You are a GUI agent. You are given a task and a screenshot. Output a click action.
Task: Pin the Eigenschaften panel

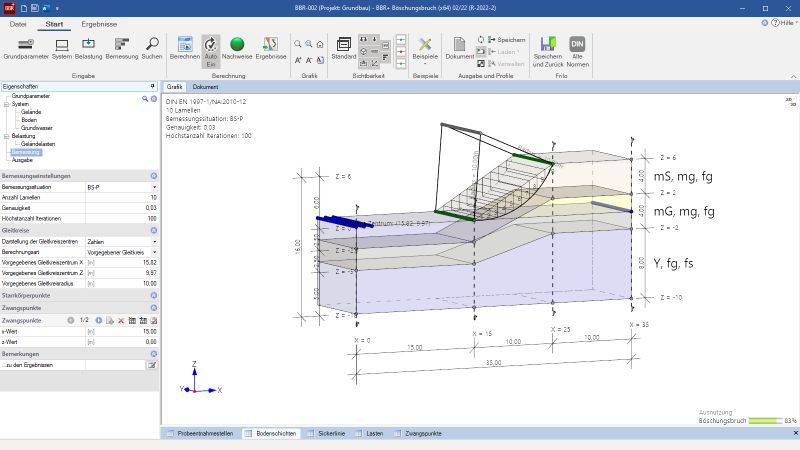tap(153, 86)
